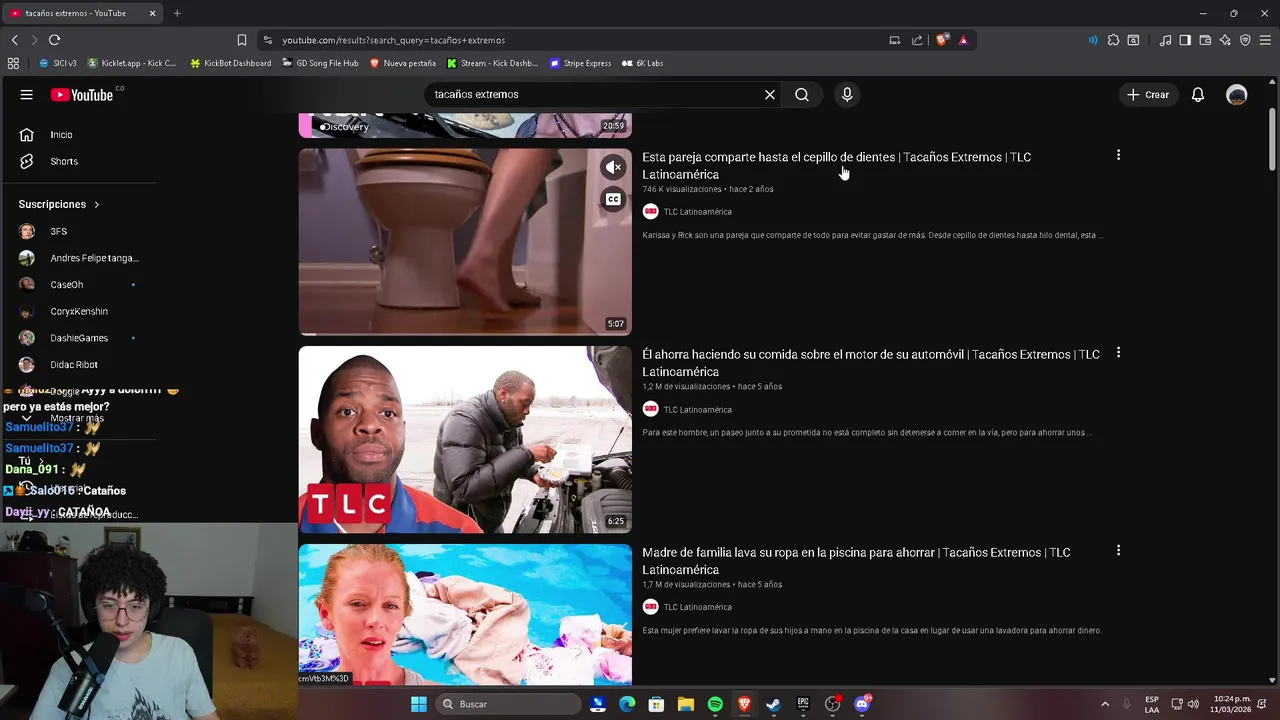The width and height of the screenshot is (1280, 720).
Task: Open Steam from the taskbar
Action: (x=773, y=704)
